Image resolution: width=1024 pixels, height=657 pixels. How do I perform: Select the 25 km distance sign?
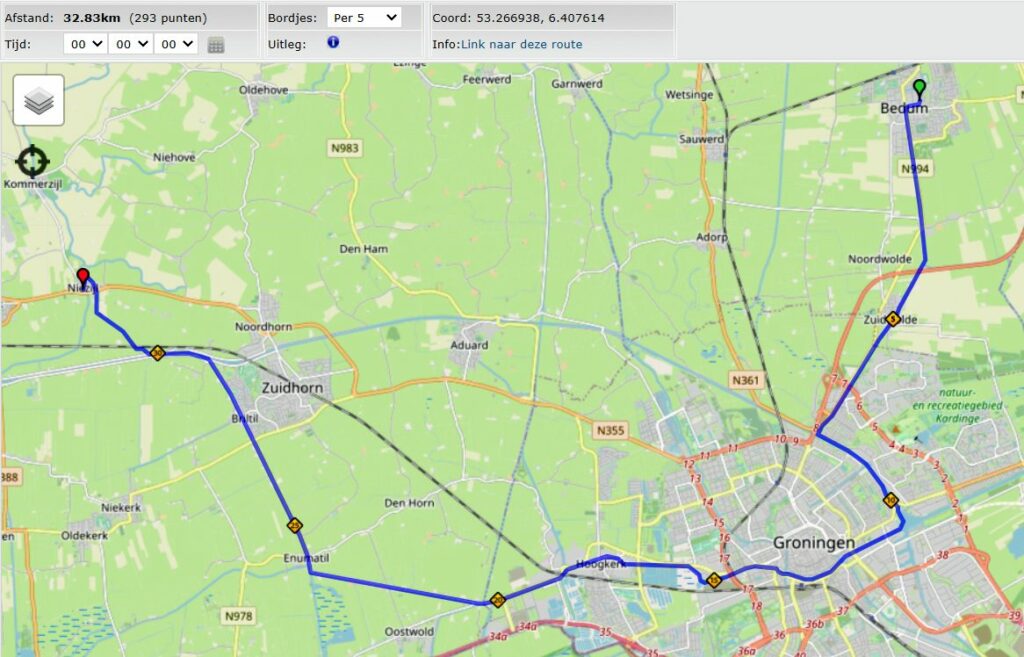[x=295, y=525]
